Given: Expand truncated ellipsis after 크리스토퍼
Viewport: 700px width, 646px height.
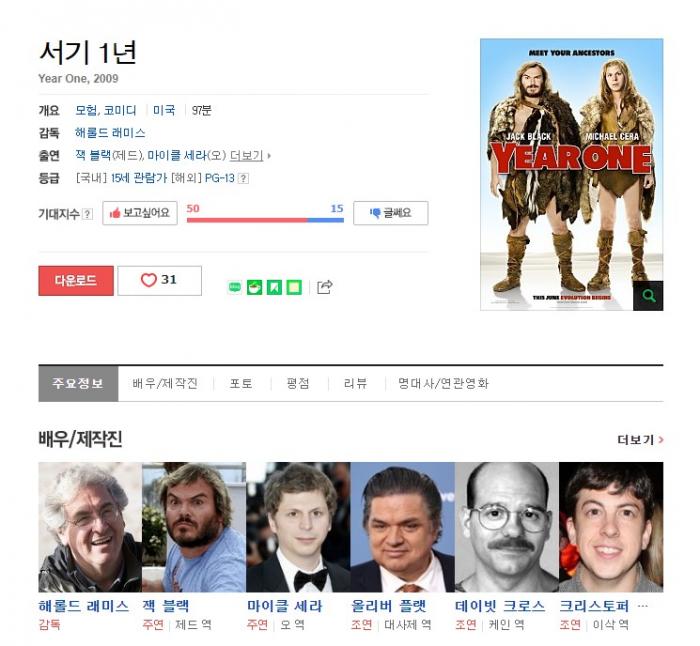Looking at the screenshot, I should (x=642, y=606).
